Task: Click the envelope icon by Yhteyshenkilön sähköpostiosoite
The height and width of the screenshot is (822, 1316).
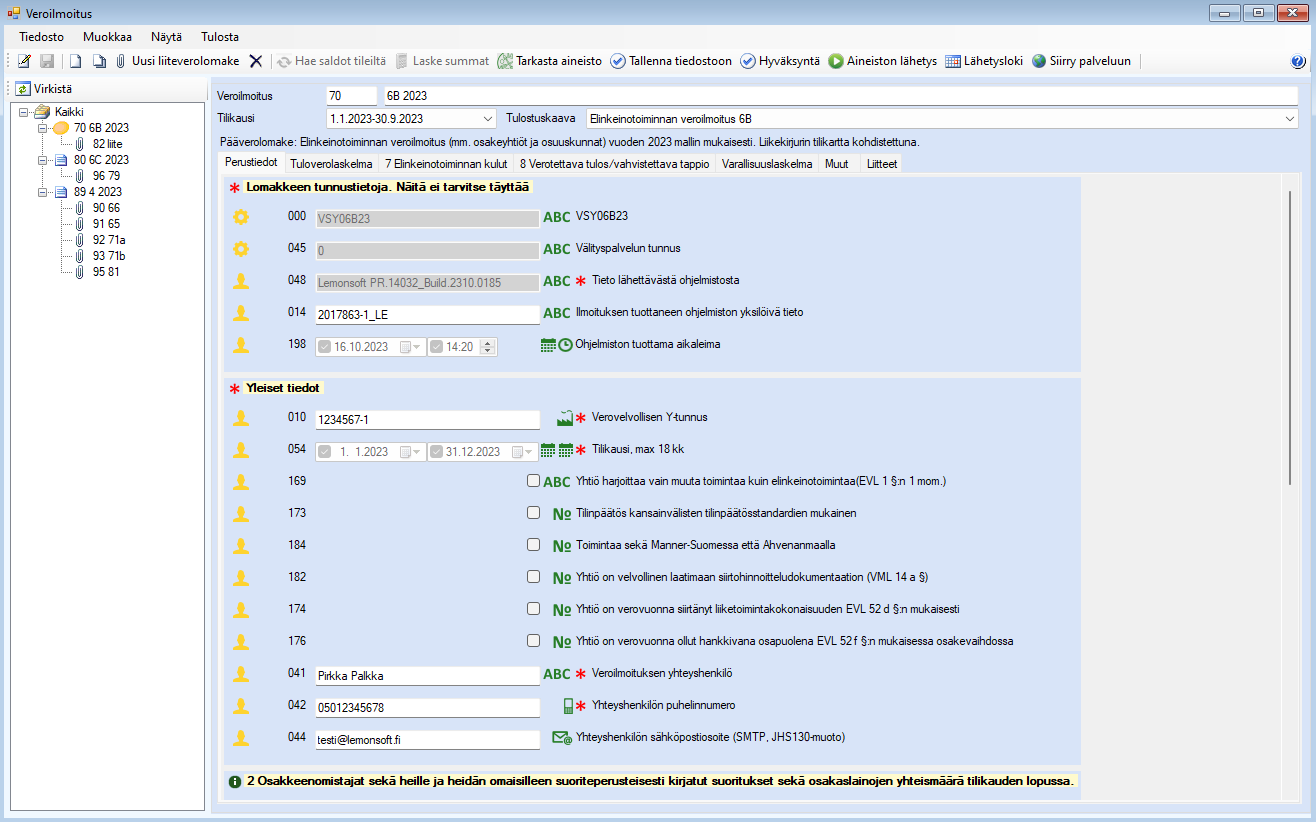Action: pyautogui.click(x=562, y=738)
